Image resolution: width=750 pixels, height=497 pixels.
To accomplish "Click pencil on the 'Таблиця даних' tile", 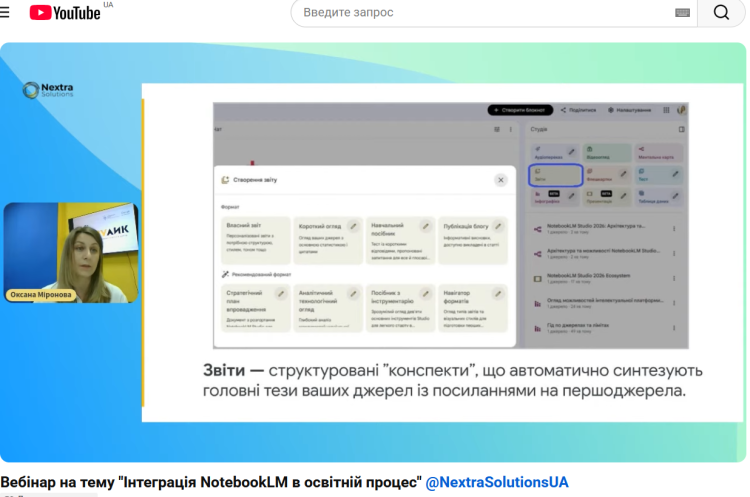I will 675,196.
